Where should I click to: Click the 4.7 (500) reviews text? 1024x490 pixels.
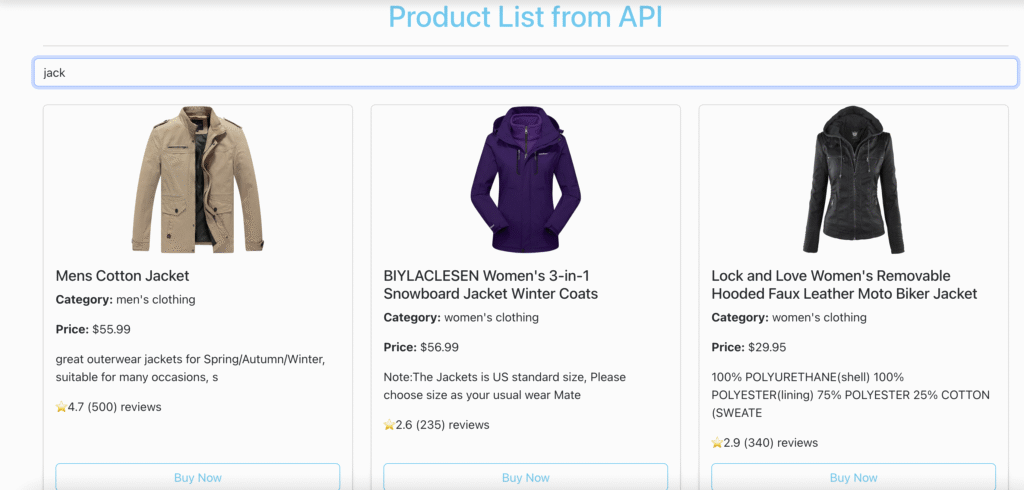114,407
